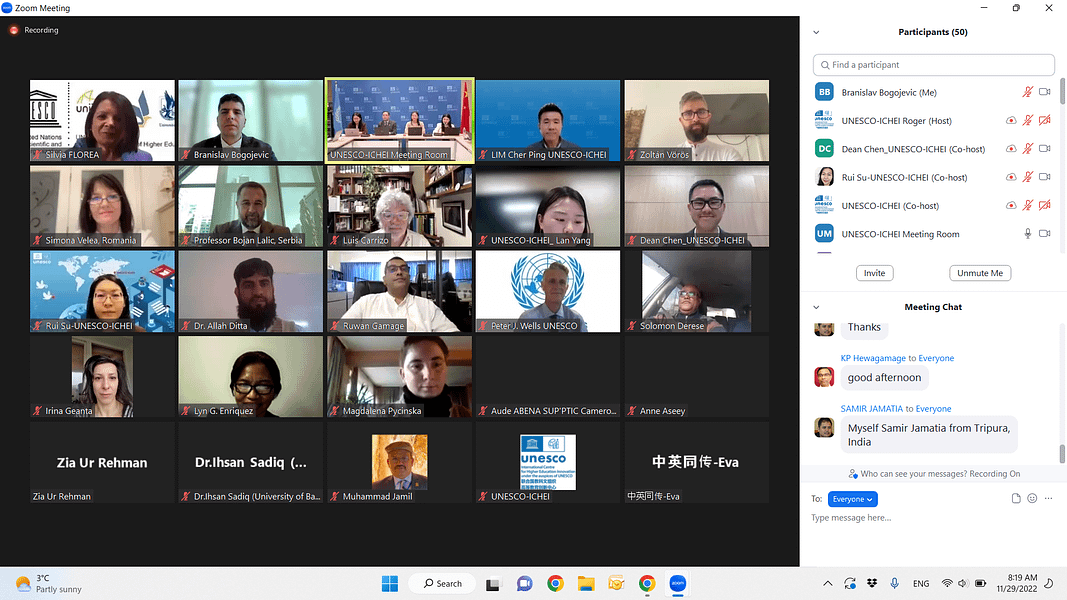Click the camera icon beside Dean Chen_UNESCO-ICHEI
The image size is (1067, 600).
1044,149
